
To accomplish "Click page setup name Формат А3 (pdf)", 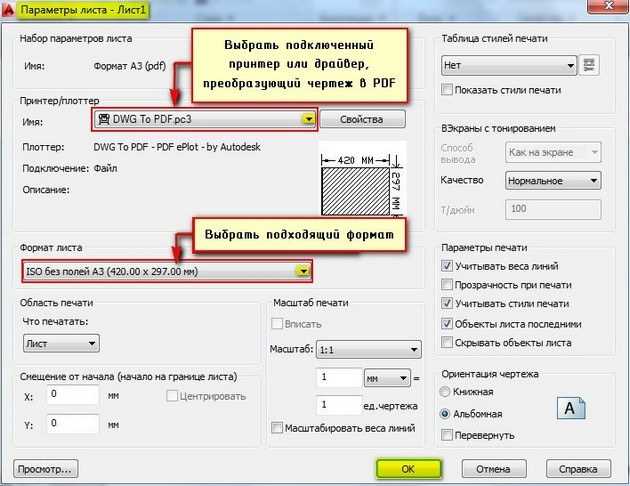I will (130, 65).
